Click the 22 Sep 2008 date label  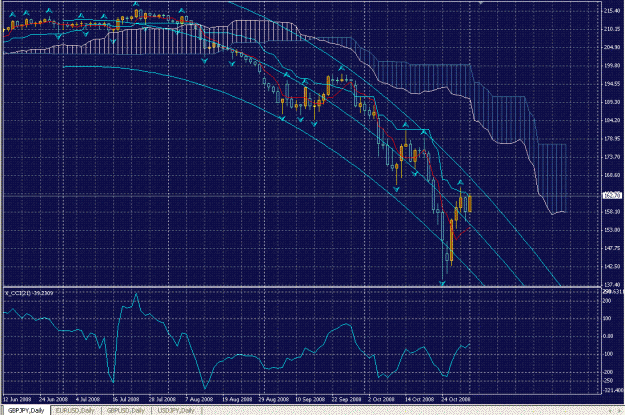pyautogui.click(x=346, y=399)
